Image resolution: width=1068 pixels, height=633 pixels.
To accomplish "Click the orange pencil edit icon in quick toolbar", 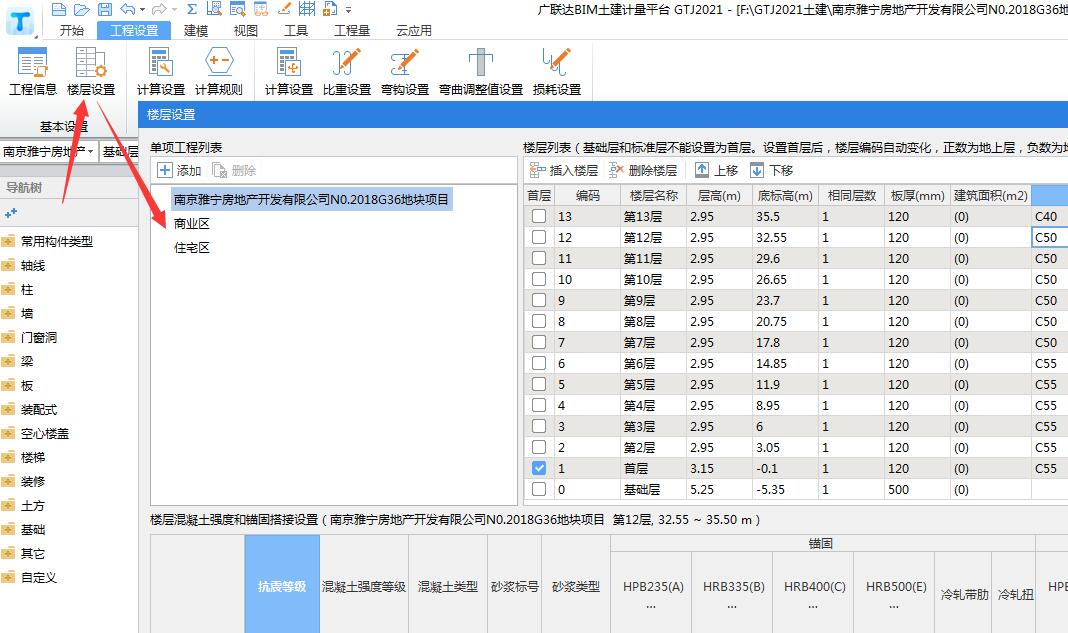I will pyautogui.click(x=285, y=9).
